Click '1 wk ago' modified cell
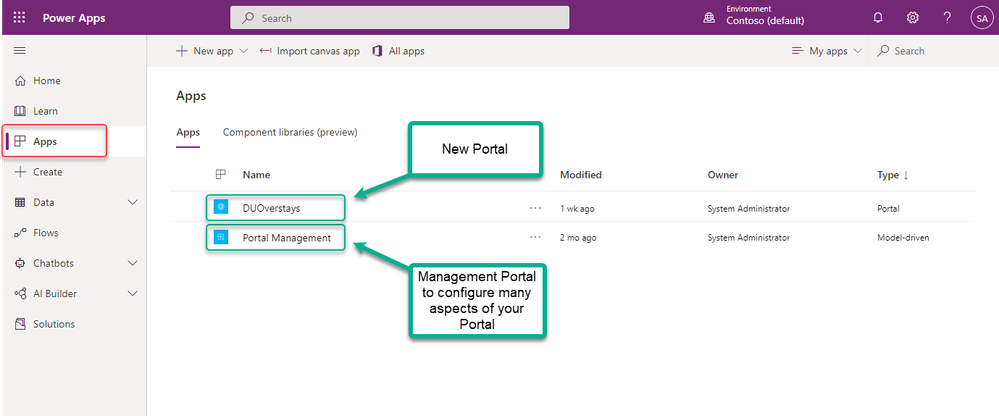Viewport: 999px width, 416px height. click(x=577, y=208)
